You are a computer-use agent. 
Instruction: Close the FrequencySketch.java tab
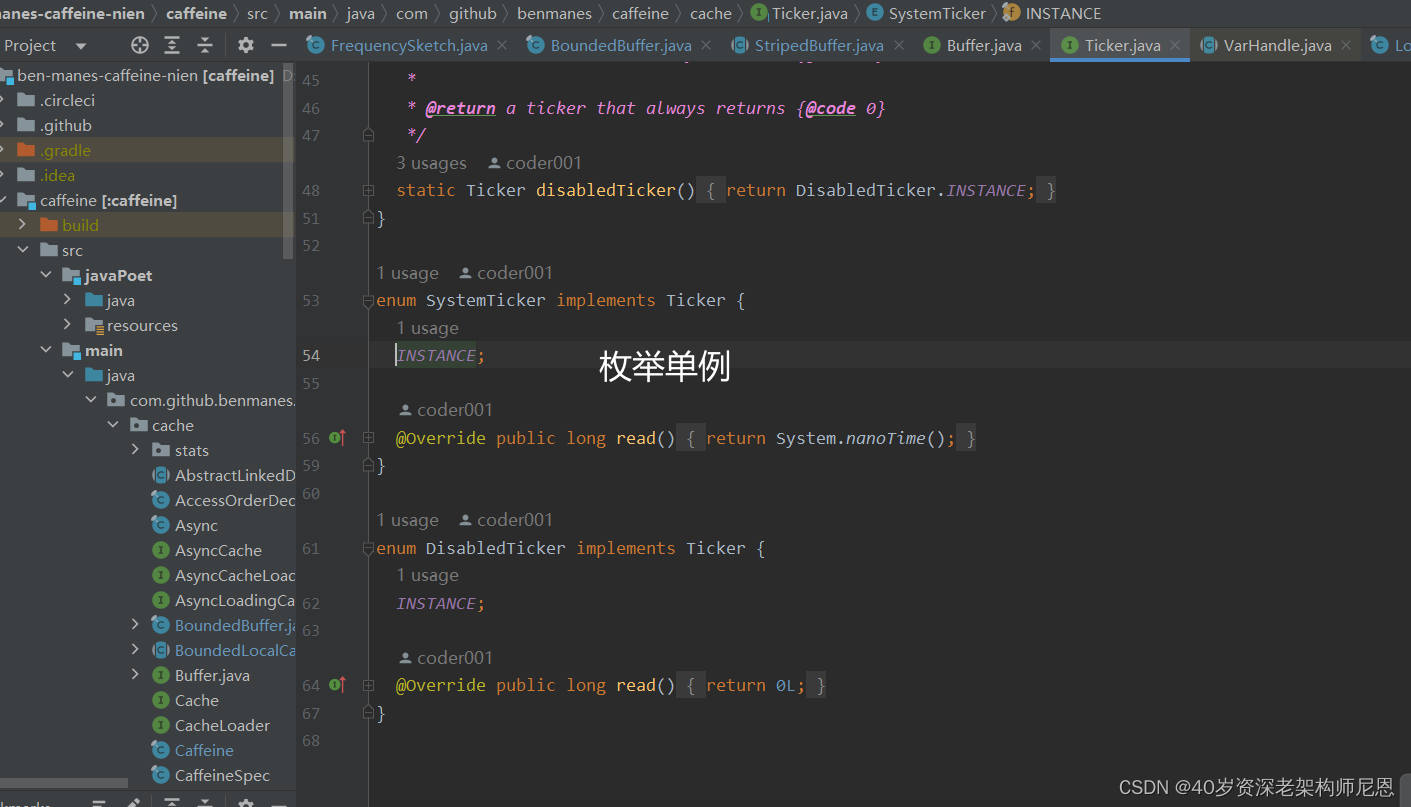pyautogui.click(x=502, y=45)
